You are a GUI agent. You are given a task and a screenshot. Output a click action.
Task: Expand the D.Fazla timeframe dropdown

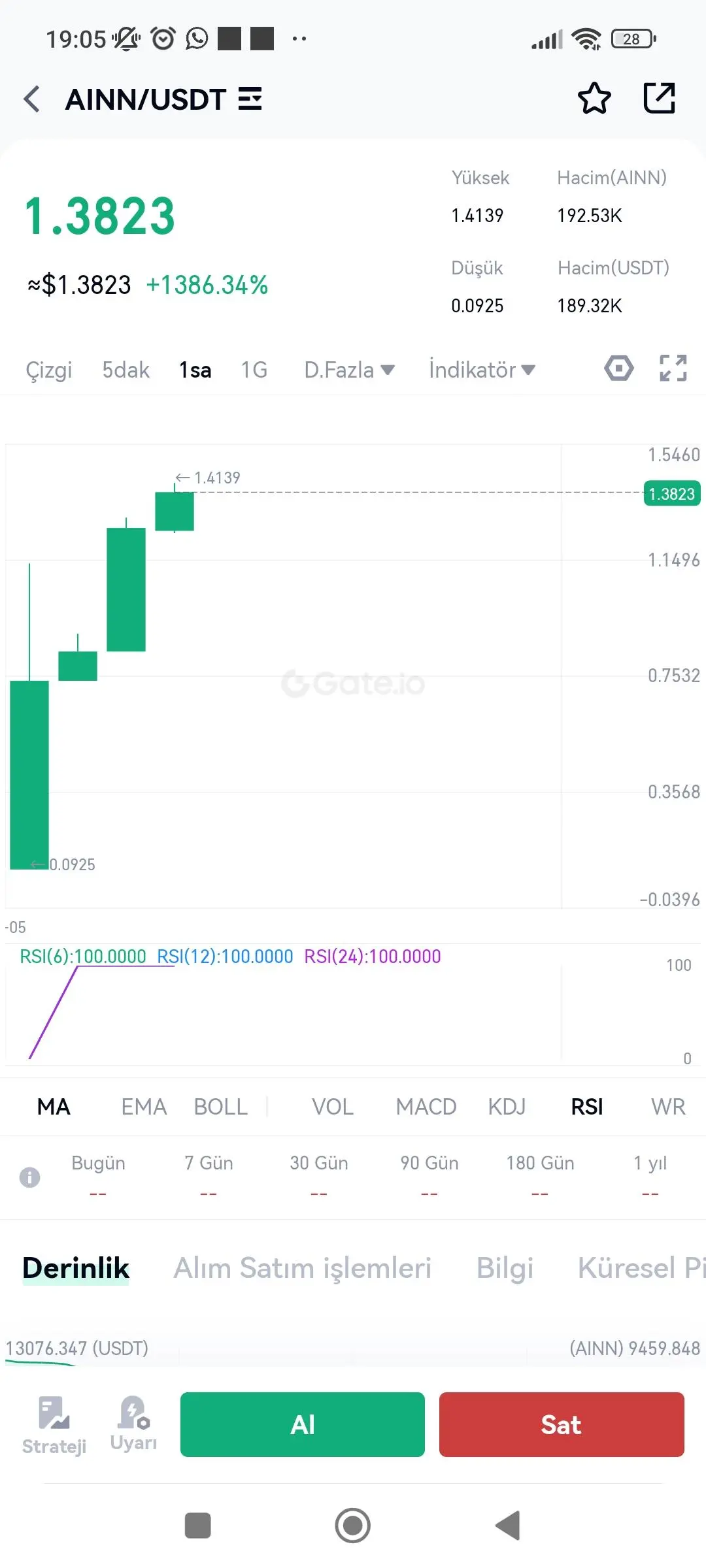point(349,370)
